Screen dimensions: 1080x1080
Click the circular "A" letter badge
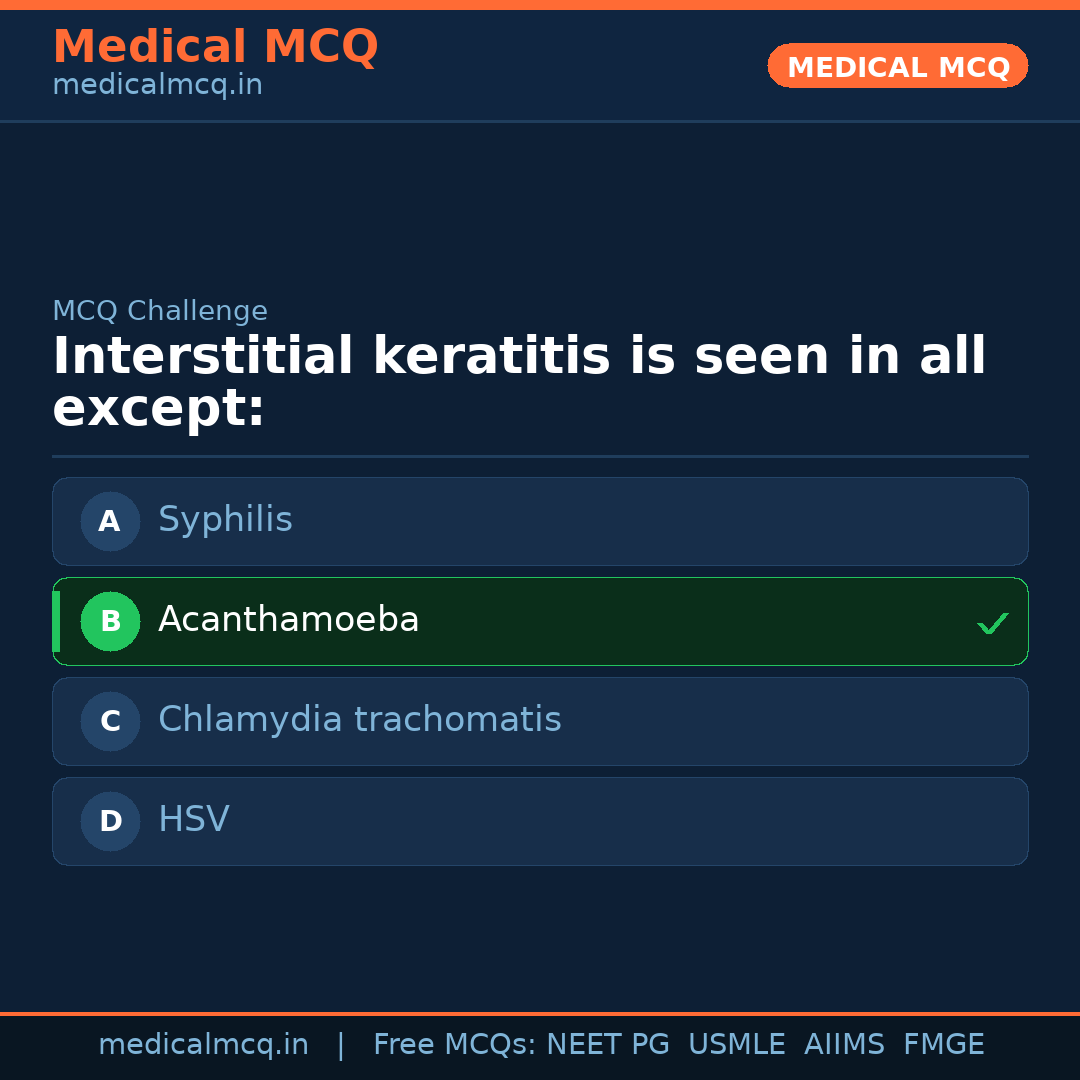[110, 521]
